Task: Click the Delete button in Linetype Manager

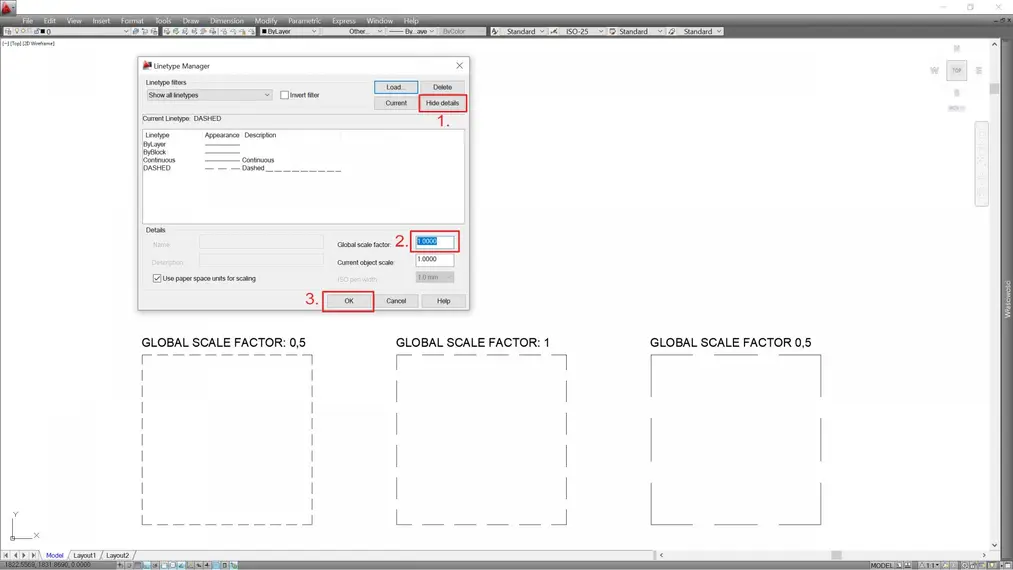Action: [x=443, y=87]
